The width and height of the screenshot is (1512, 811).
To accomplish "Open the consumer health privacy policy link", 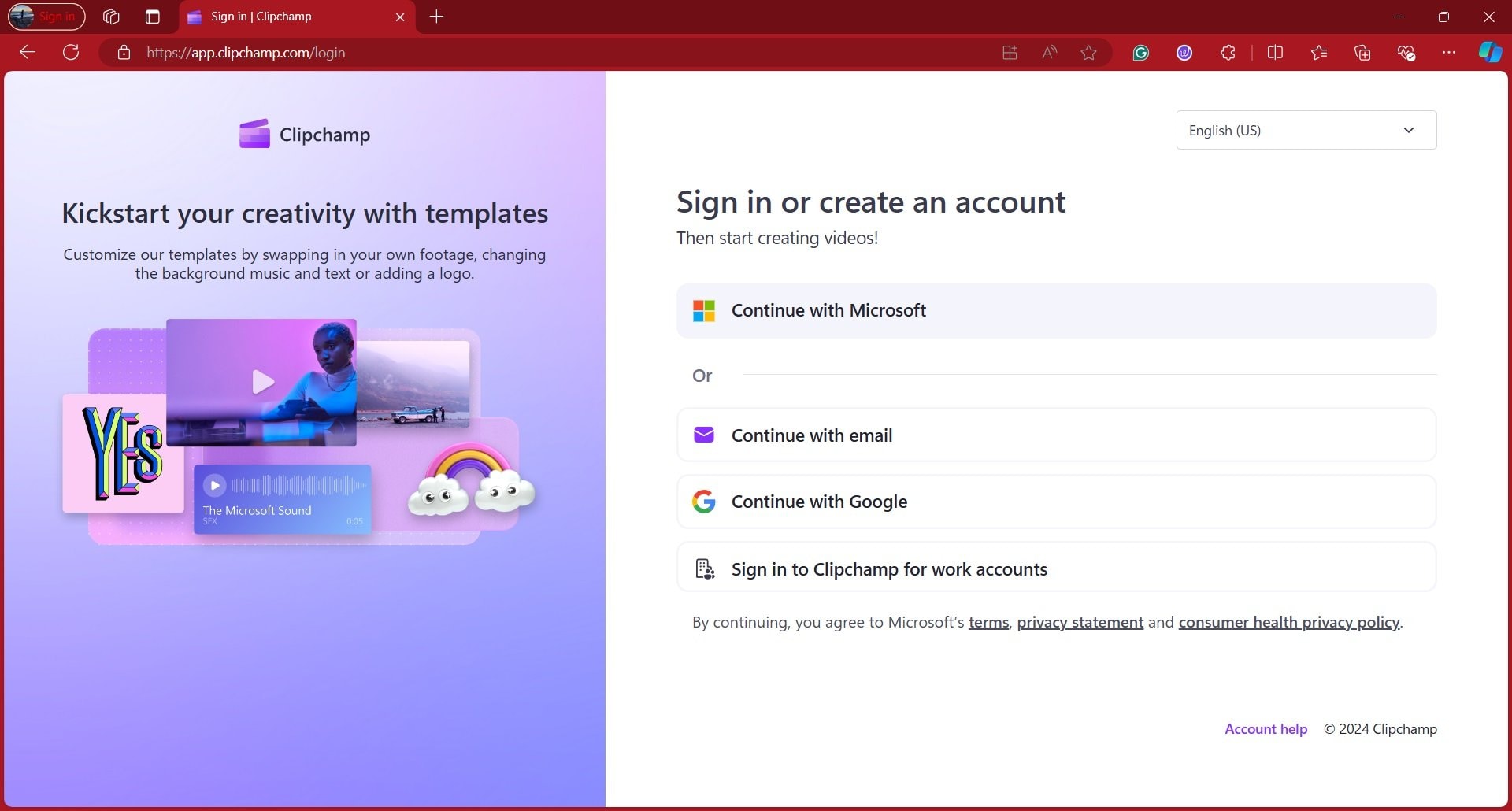I will [x=1289, y=623].
